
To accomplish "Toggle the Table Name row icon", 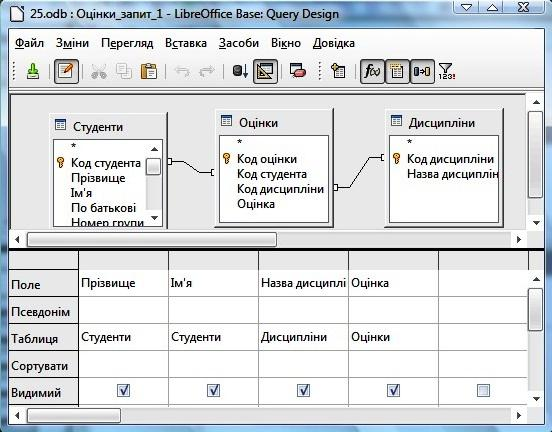I will coord(397,71).
